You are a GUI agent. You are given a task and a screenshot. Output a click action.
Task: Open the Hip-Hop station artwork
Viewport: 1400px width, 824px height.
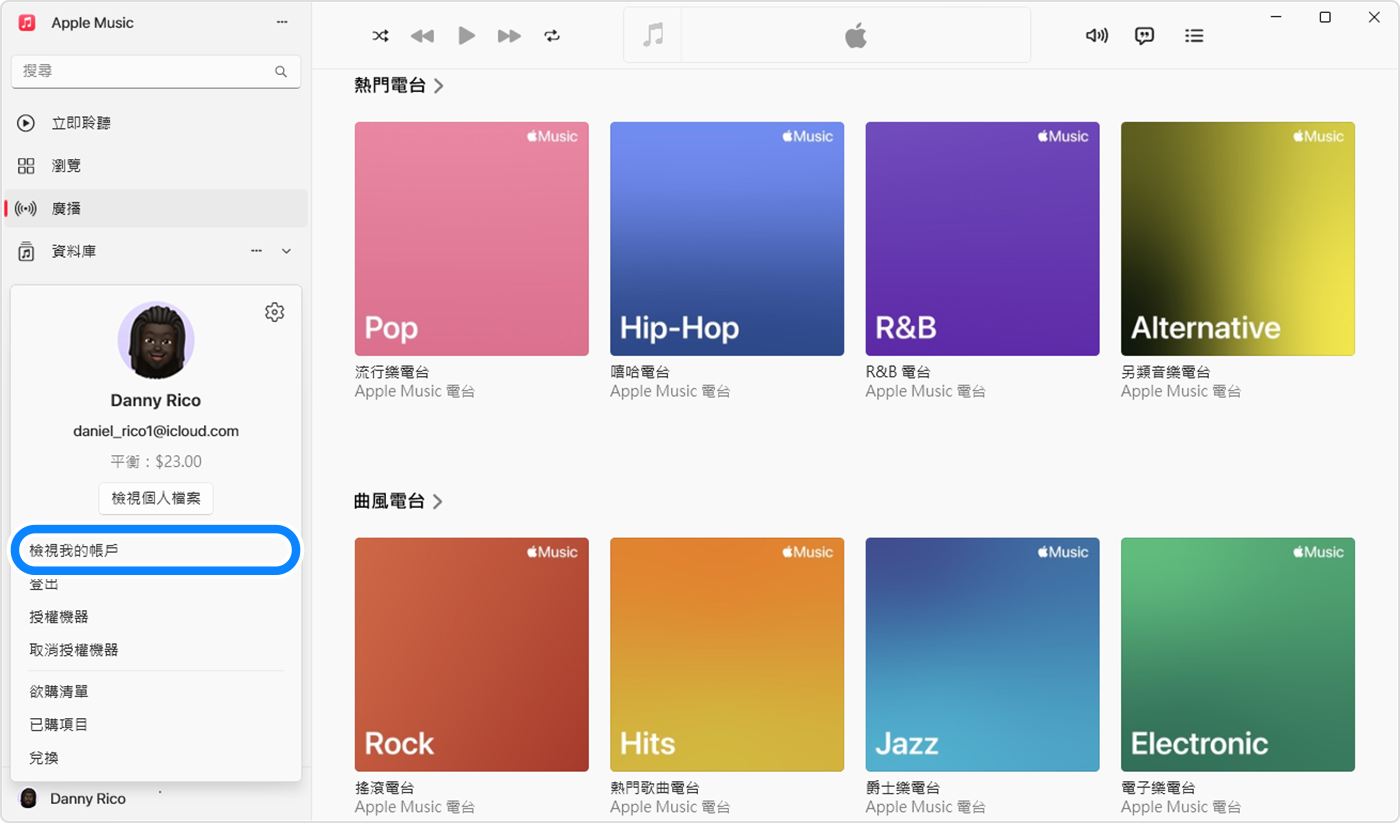point(727,239)
